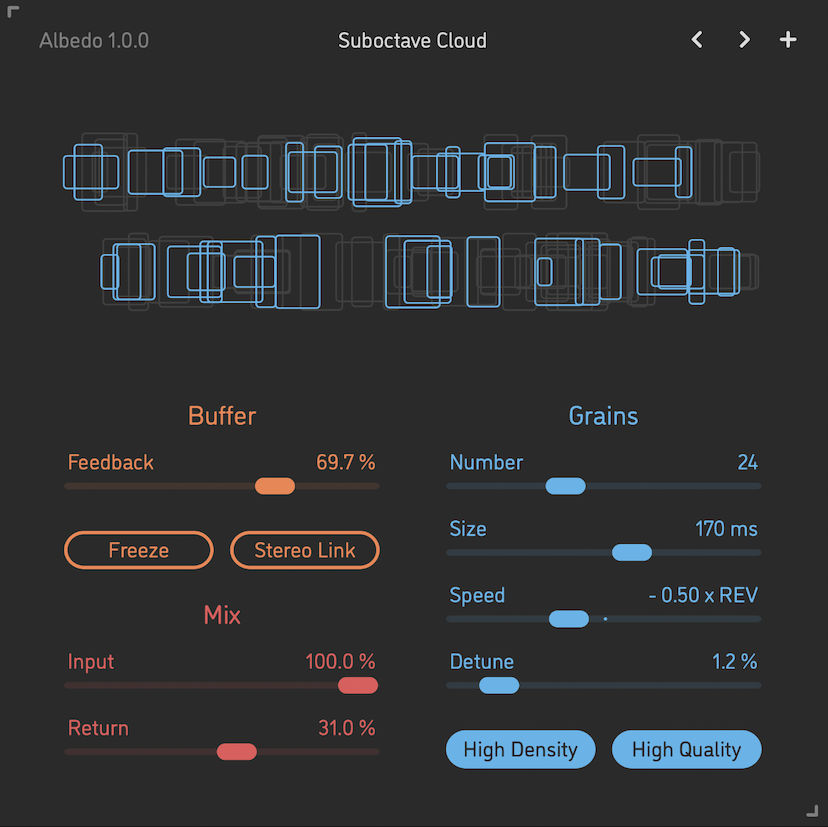Click the Input mix slider handle
This screenshot has width=828, height=827.
point(358,685)
